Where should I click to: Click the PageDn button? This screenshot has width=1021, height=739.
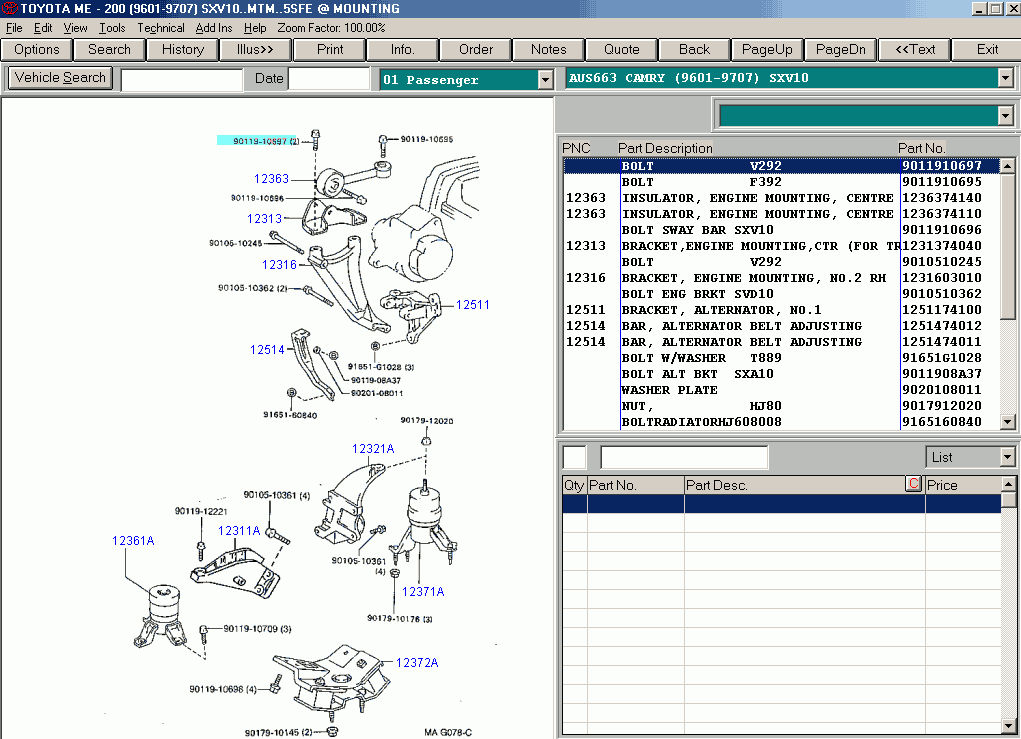click(x=841, y=49)
